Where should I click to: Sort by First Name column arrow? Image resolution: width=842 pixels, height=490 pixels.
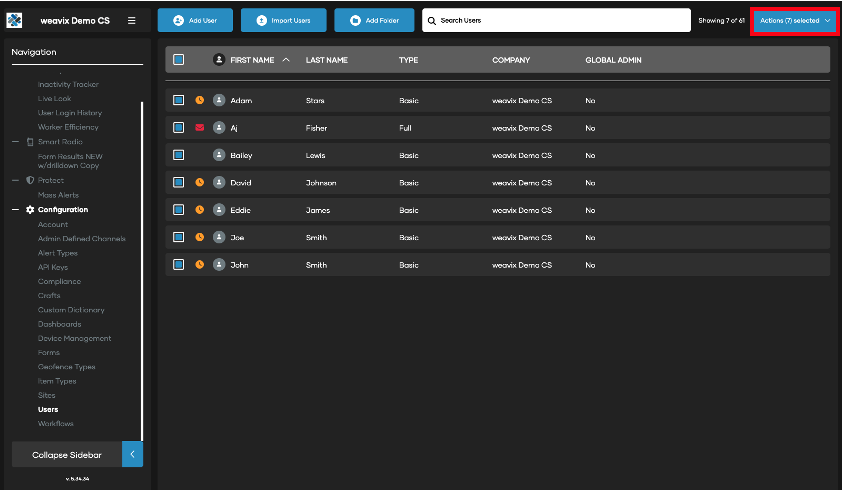click(x=287, y=60)
